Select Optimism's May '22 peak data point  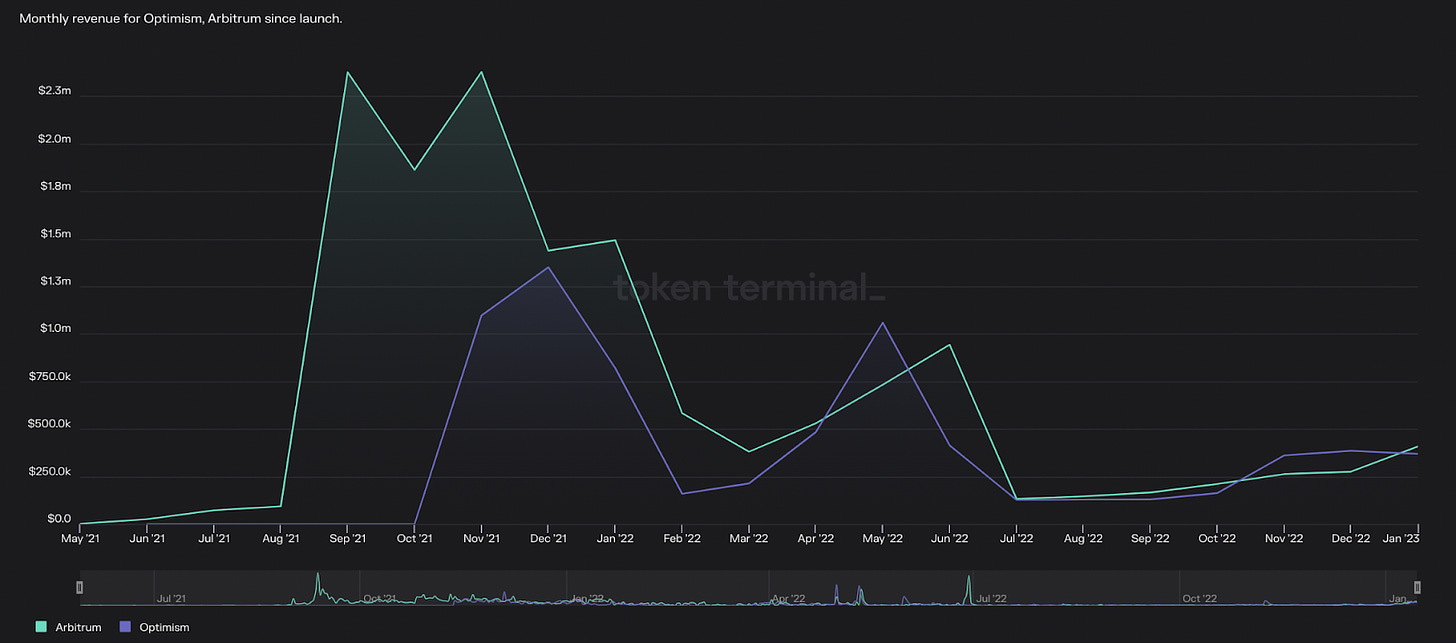coord(883,323)
